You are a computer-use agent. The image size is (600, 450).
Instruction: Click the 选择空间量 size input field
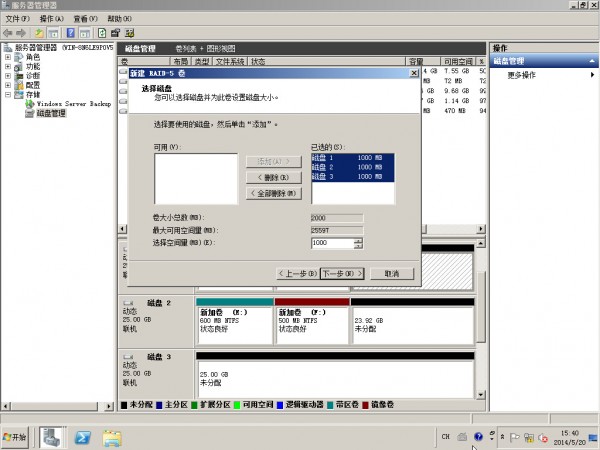pos(331,243)
